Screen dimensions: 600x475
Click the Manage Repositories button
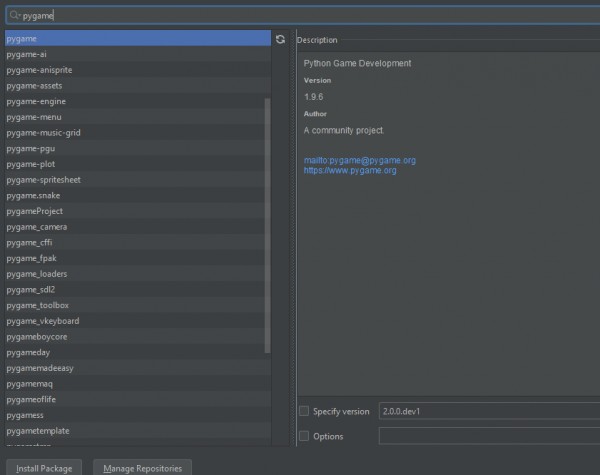[x=143, y=467]
